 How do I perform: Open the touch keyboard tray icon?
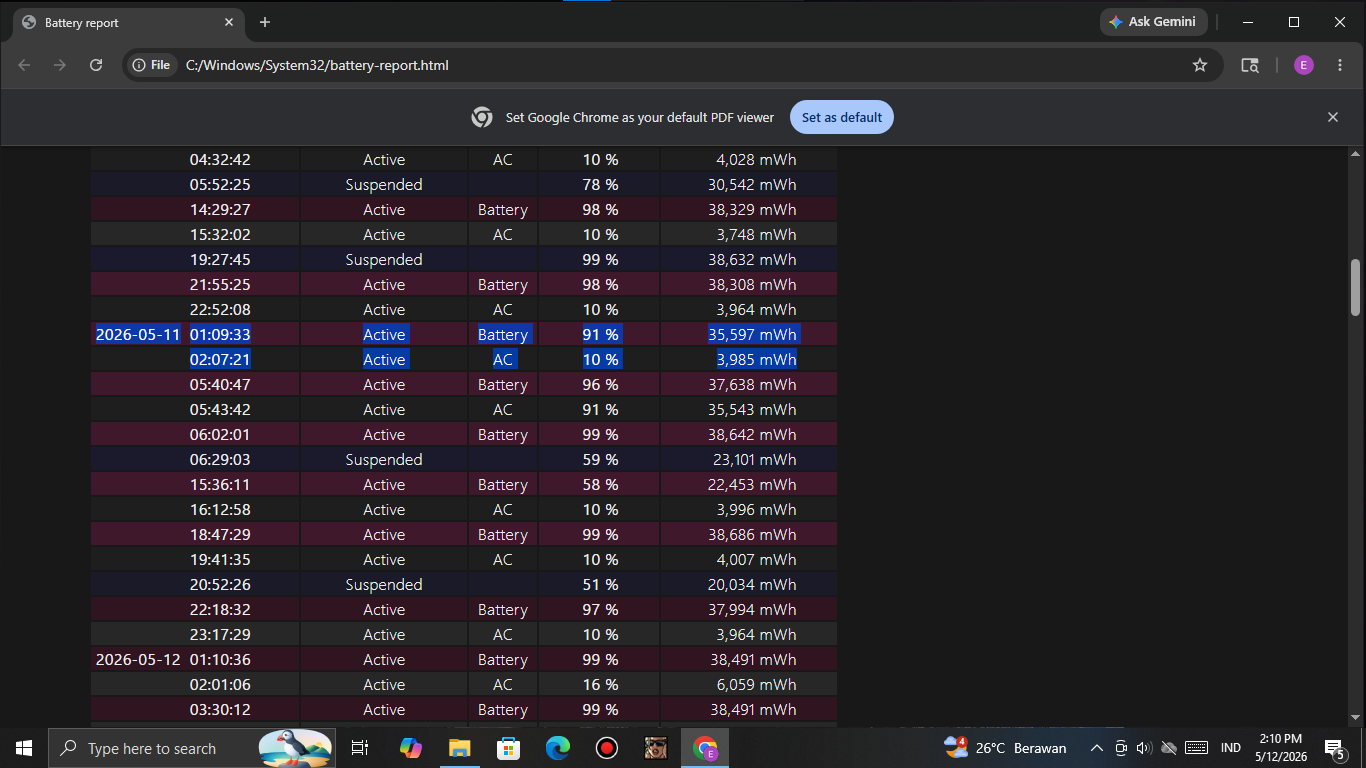point(1196,748)
